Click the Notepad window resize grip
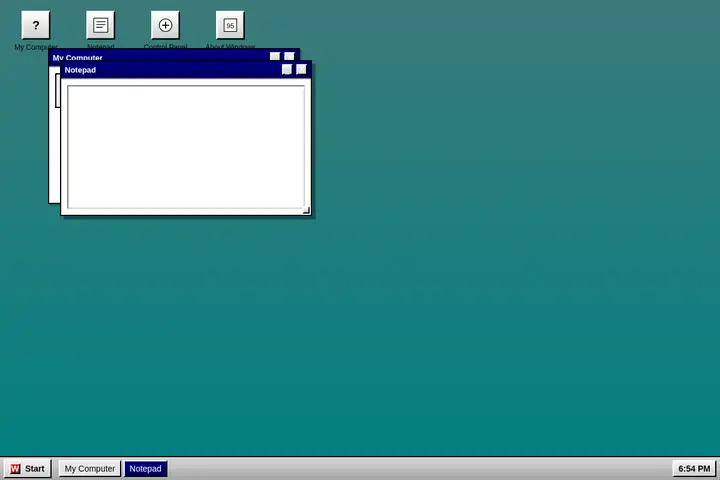The height and width of the screenshot is (480, 720). click(306, 210)
